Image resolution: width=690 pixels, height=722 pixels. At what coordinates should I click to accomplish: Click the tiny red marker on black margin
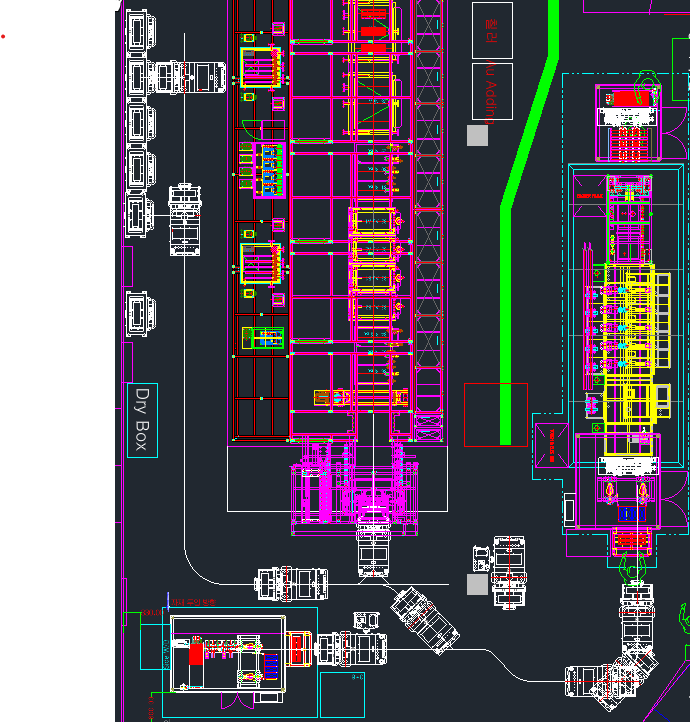[x=3, y=37]
